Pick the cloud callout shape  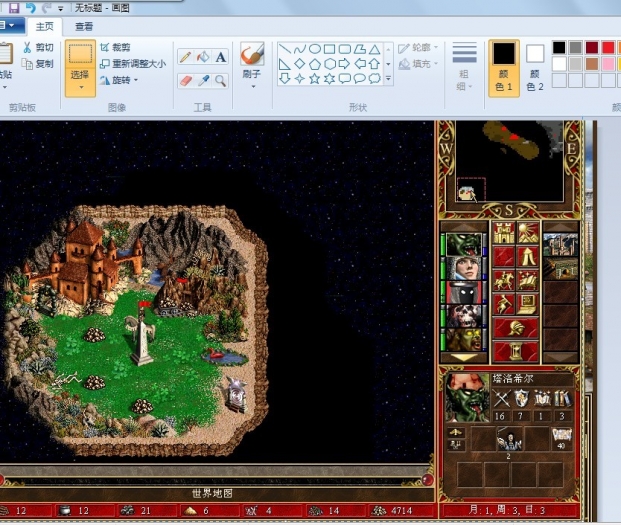click(375, 78)
